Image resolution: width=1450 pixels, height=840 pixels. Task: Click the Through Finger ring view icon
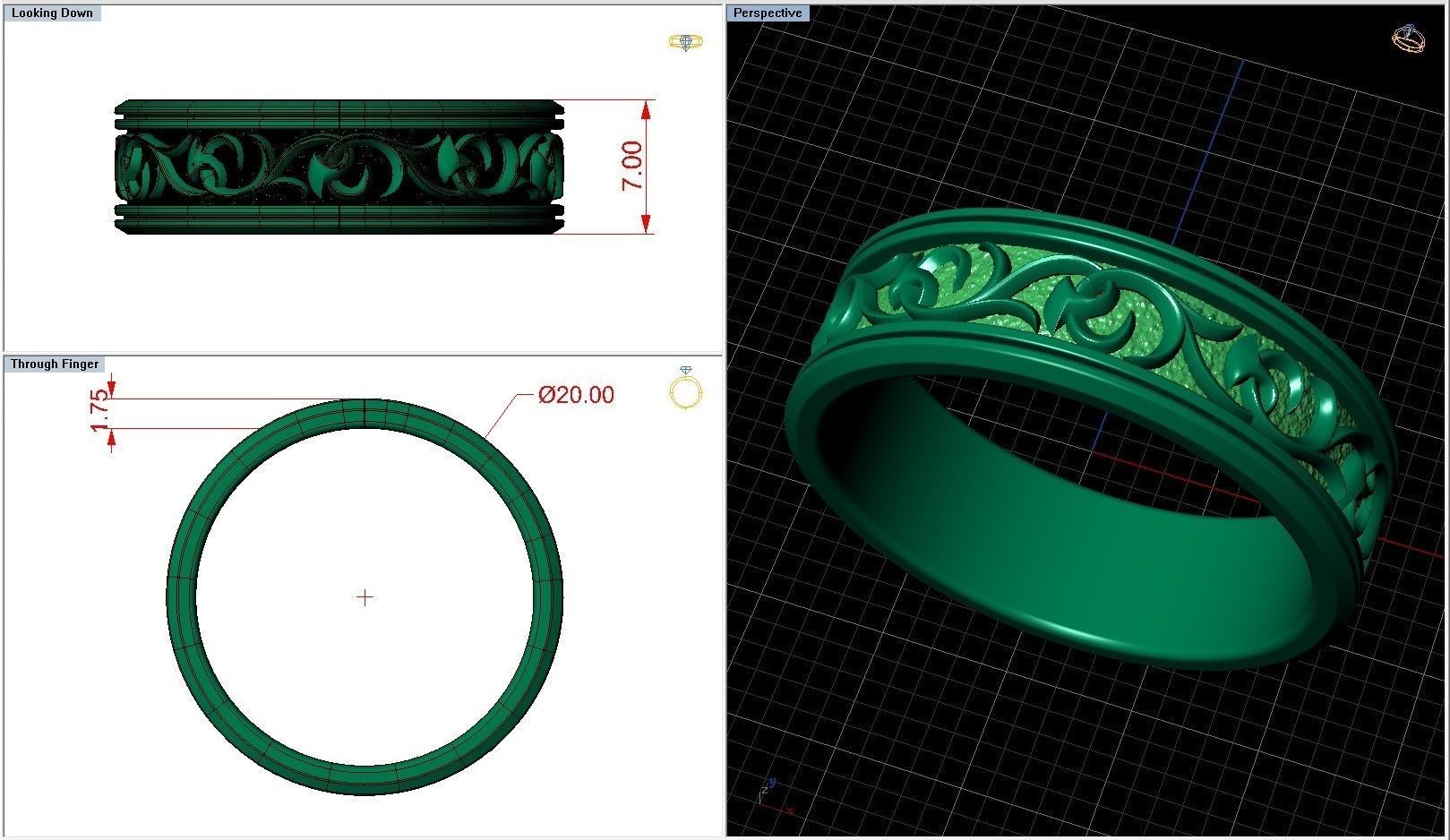686,388
